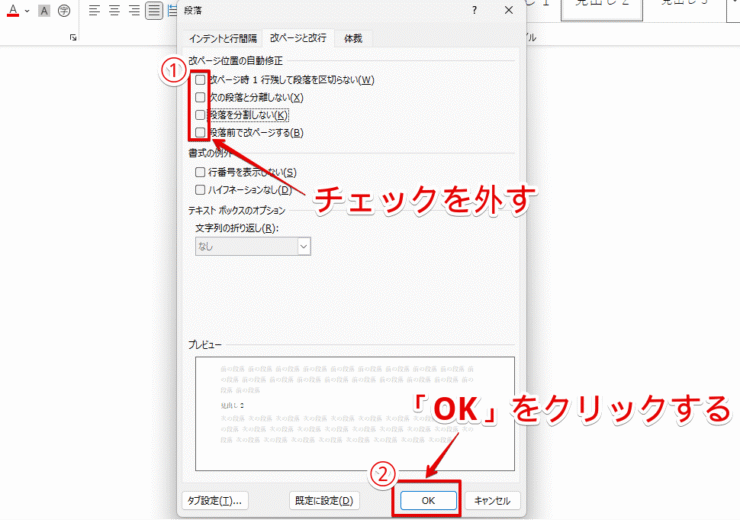
Task: Apply character shading icon
Action: (45, 11)
